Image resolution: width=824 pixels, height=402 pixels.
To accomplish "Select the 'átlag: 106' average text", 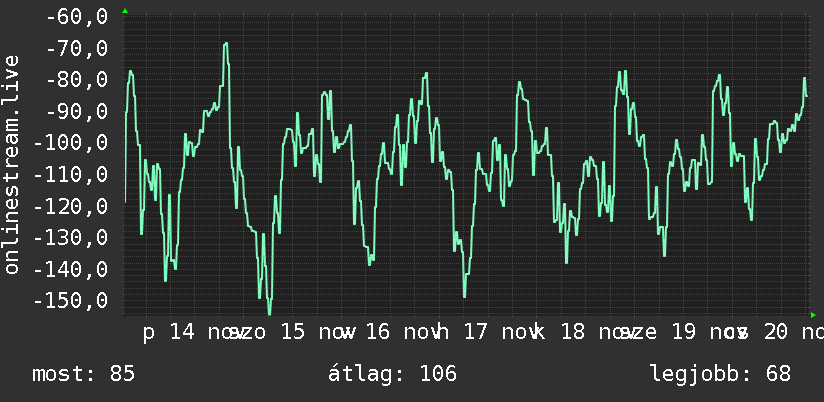I will coord(393,374).
